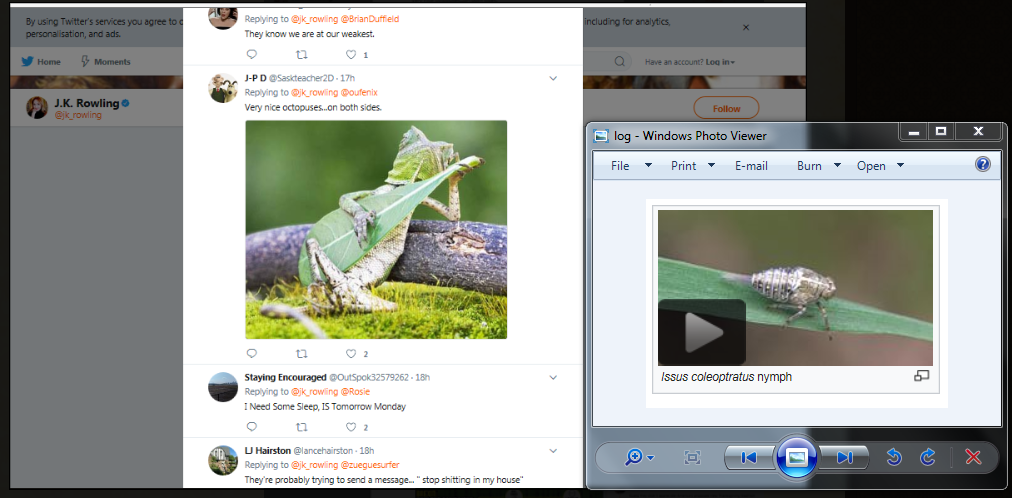This screenshot has width=1012, height=498.
Task: Retweet the Staying Encouraged tweet
Action: point(301,426)
